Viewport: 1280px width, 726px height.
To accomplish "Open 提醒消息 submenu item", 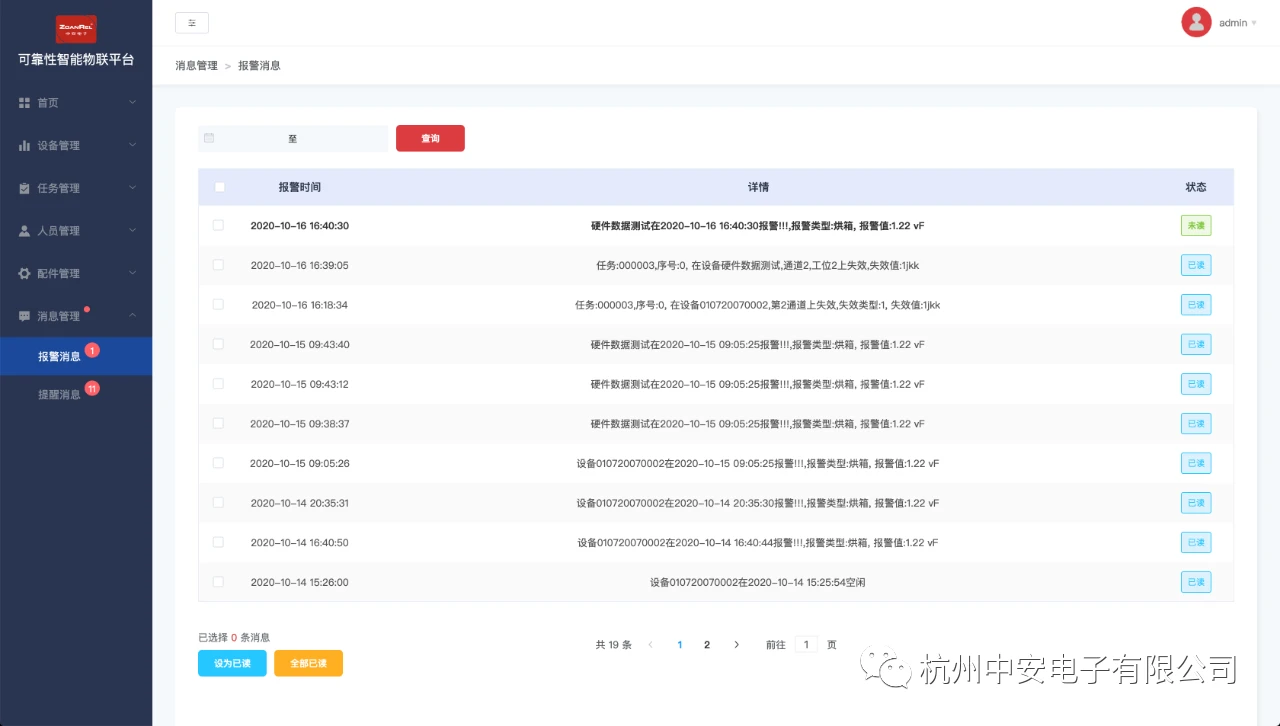I will pos(59,395).
